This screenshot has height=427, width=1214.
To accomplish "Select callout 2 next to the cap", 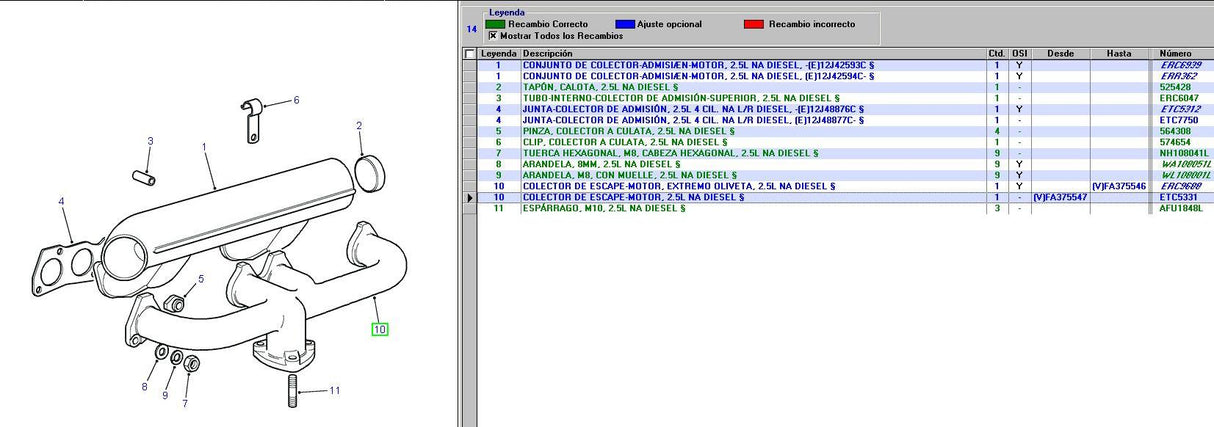I will (359, 126).
